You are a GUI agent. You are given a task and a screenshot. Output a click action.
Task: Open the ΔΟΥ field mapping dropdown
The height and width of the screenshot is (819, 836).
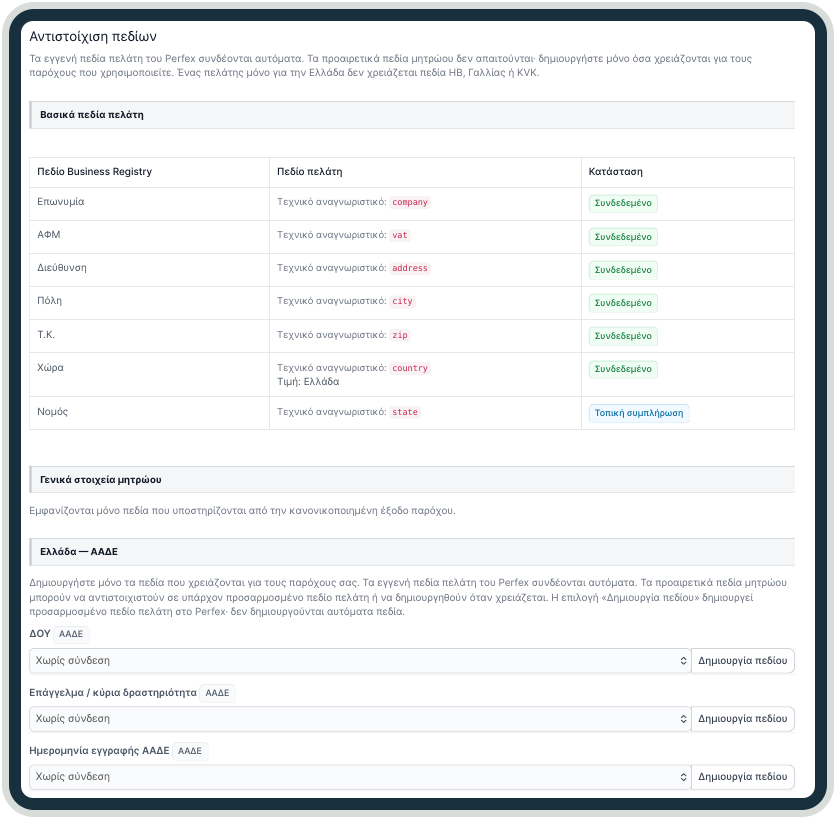[x=360, y=661]
